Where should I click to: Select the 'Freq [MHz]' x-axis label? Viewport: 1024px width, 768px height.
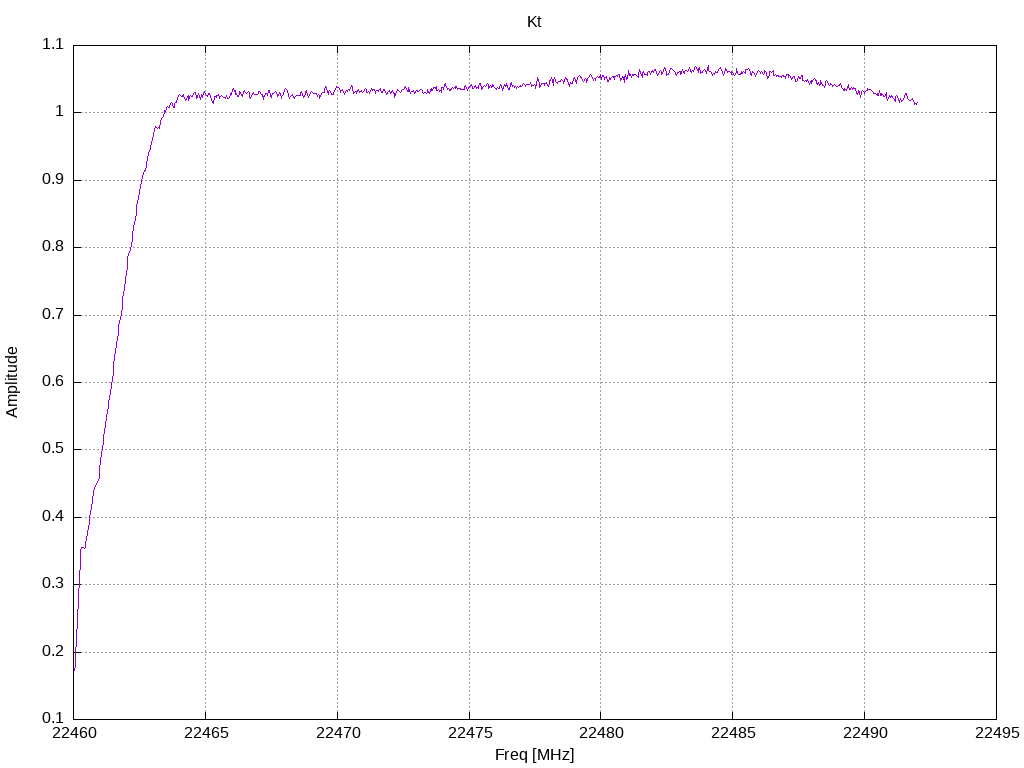(534, 755)
